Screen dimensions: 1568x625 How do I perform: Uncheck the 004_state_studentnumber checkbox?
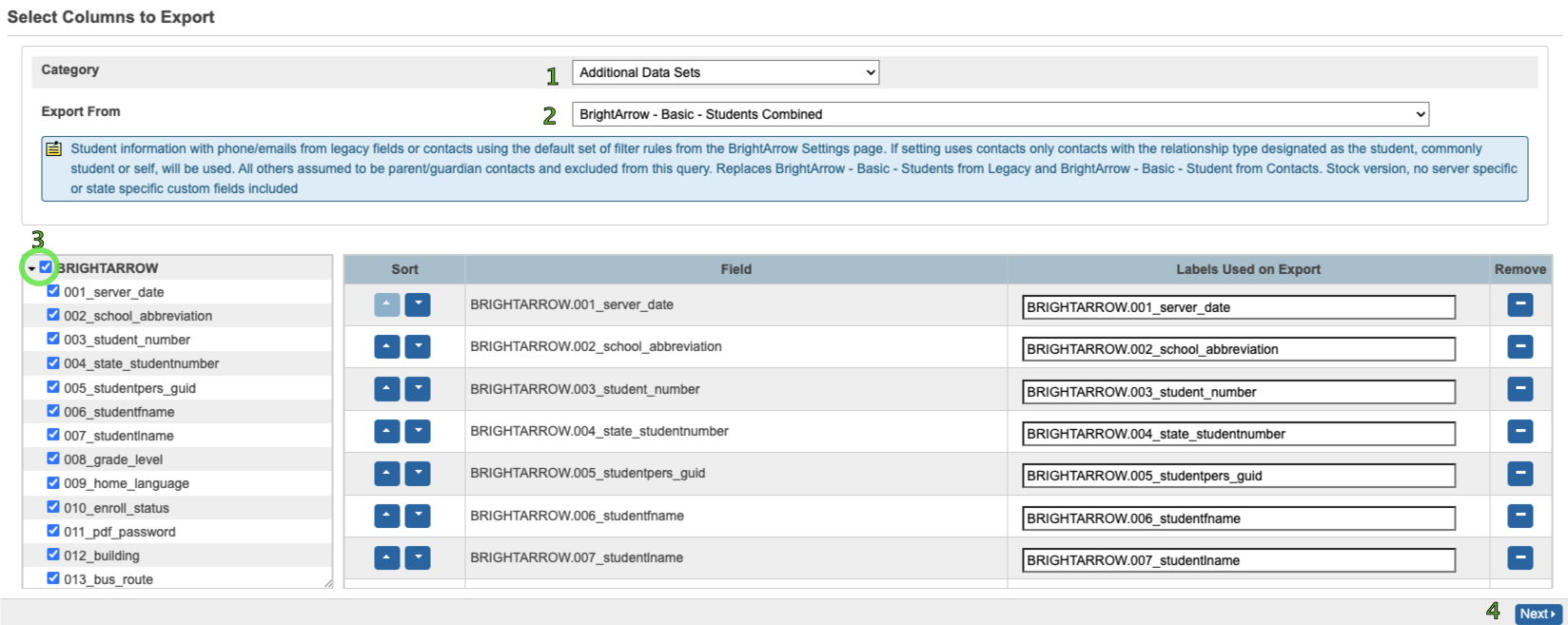pyautogui.click(x=53, y=362)
